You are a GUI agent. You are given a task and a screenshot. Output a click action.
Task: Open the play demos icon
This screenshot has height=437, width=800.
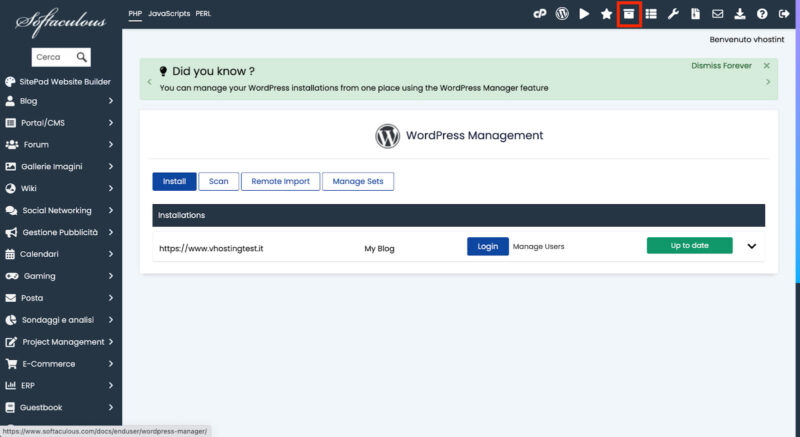(x=584, y=14)
